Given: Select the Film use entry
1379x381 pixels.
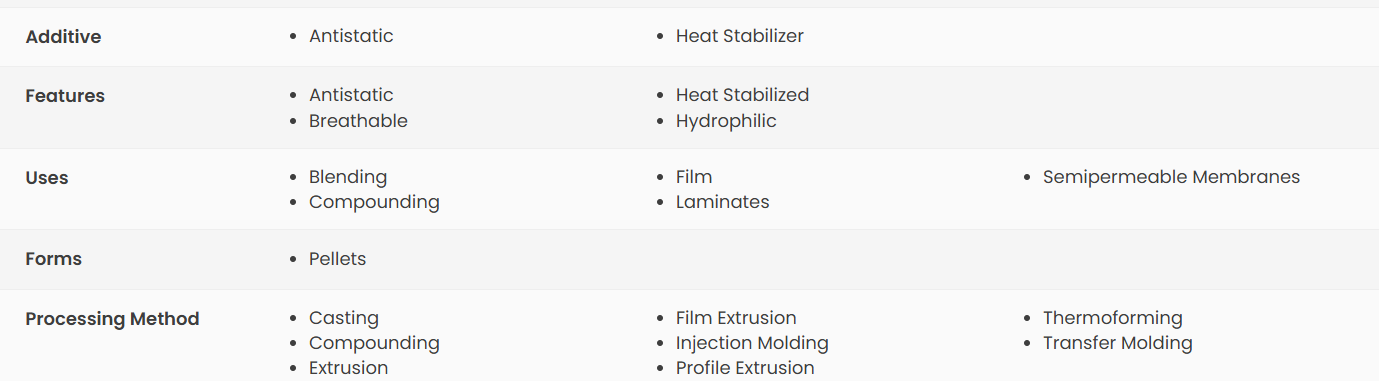Looking at the screenshot, I should (x=694, y=177).
